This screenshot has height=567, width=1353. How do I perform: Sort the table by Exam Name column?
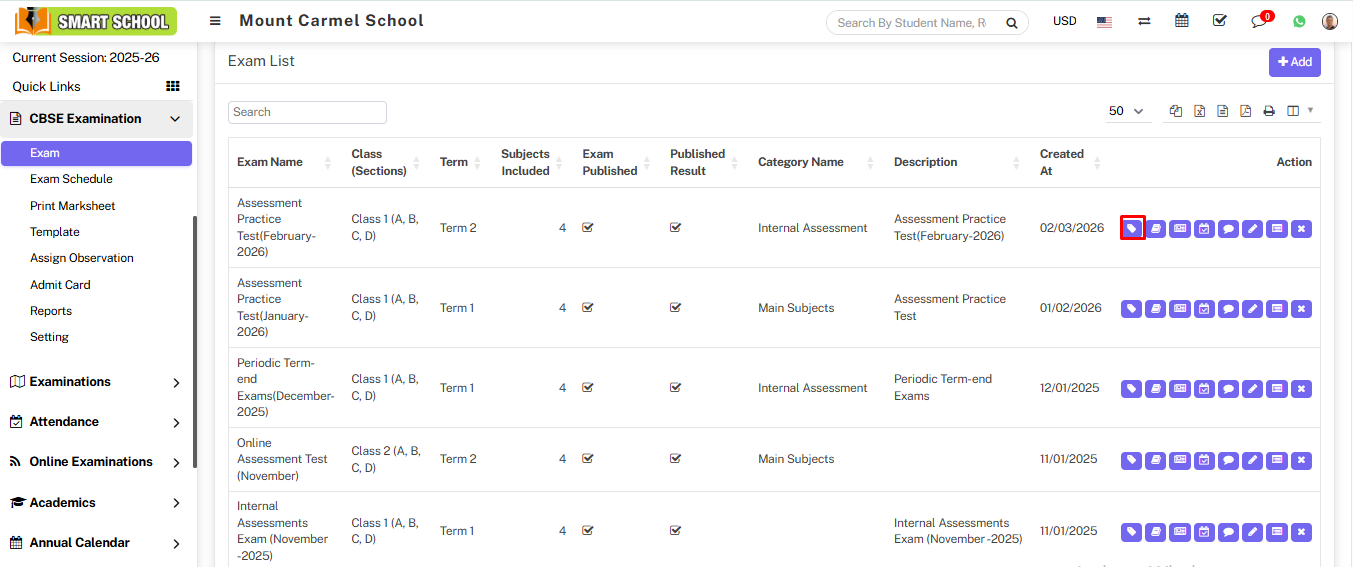270,162
